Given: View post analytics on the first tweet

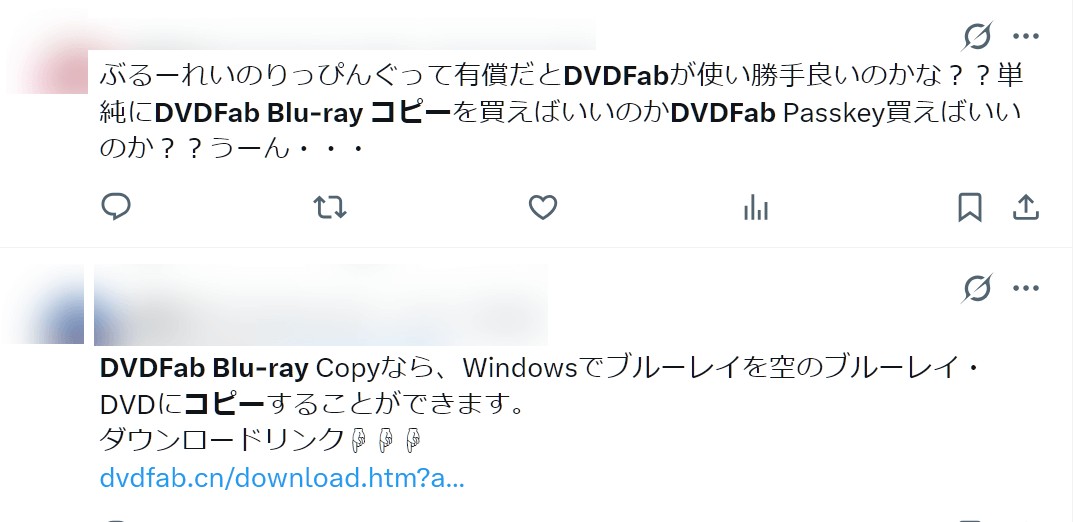Looking at the screenshot, I should pyautogui.click(x=756, y=207).
